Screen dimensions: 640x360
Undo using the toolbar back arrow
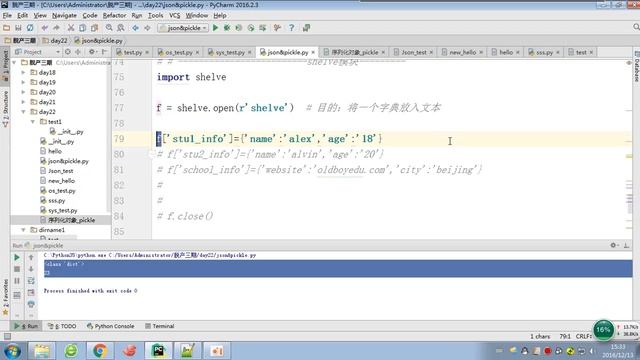click(x=44, y=28)
